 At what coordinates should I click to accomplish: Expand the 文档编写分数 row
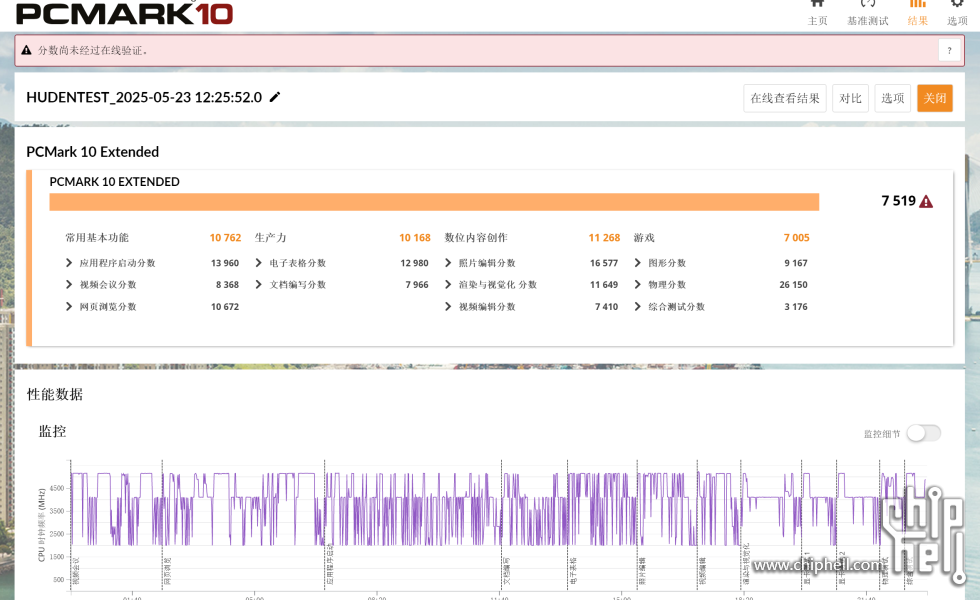pos(259,284)
